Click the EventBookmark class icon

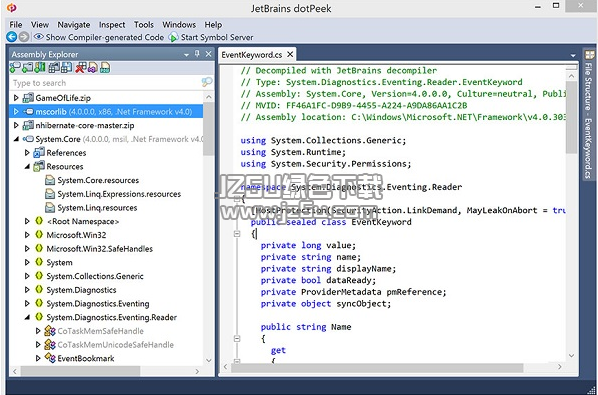(50, 358)
